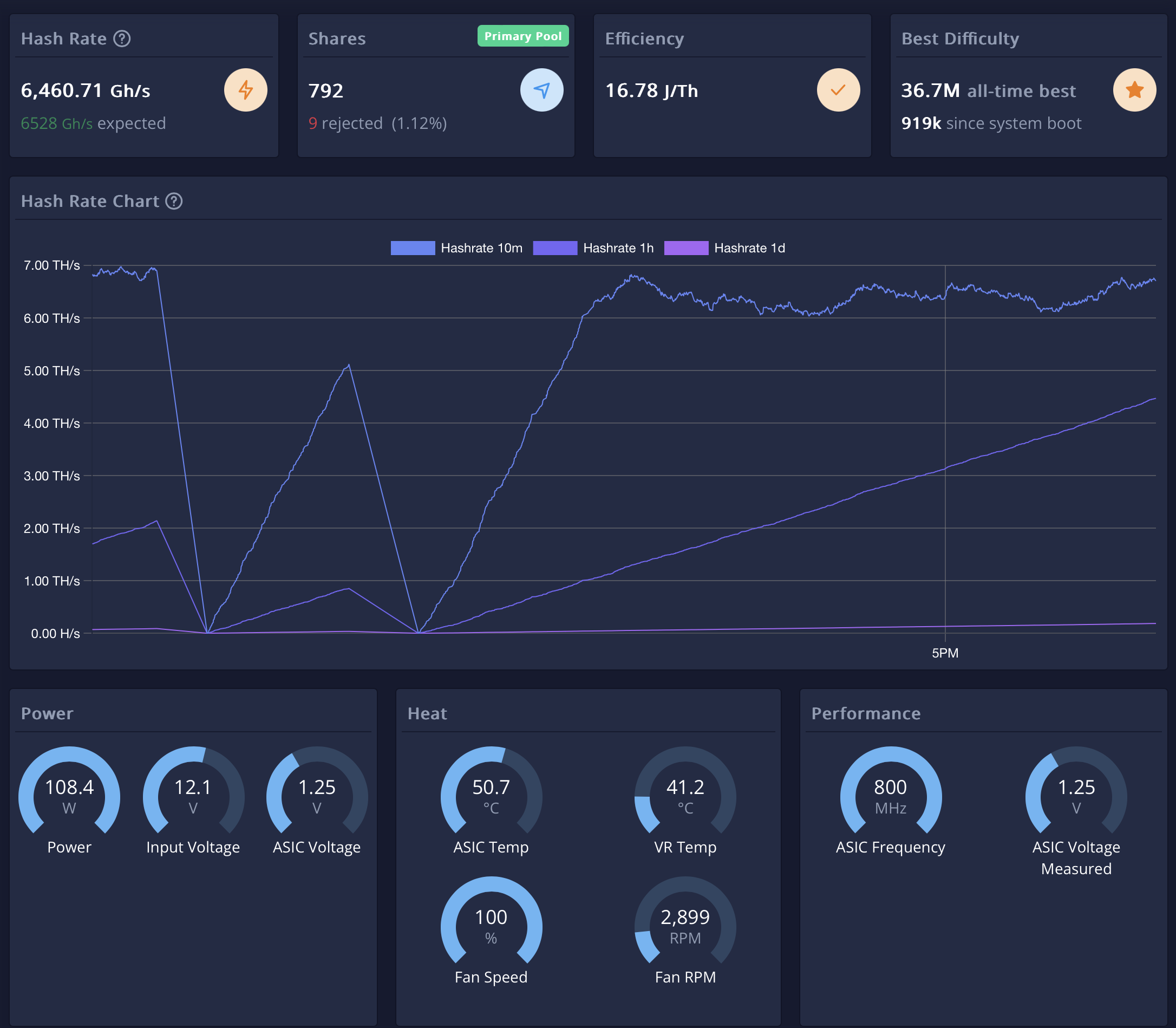This screenshot has height=1028, width=1176.
Task: Click the Hashrate 1d purple color swatch
Action: click(686, 248)
